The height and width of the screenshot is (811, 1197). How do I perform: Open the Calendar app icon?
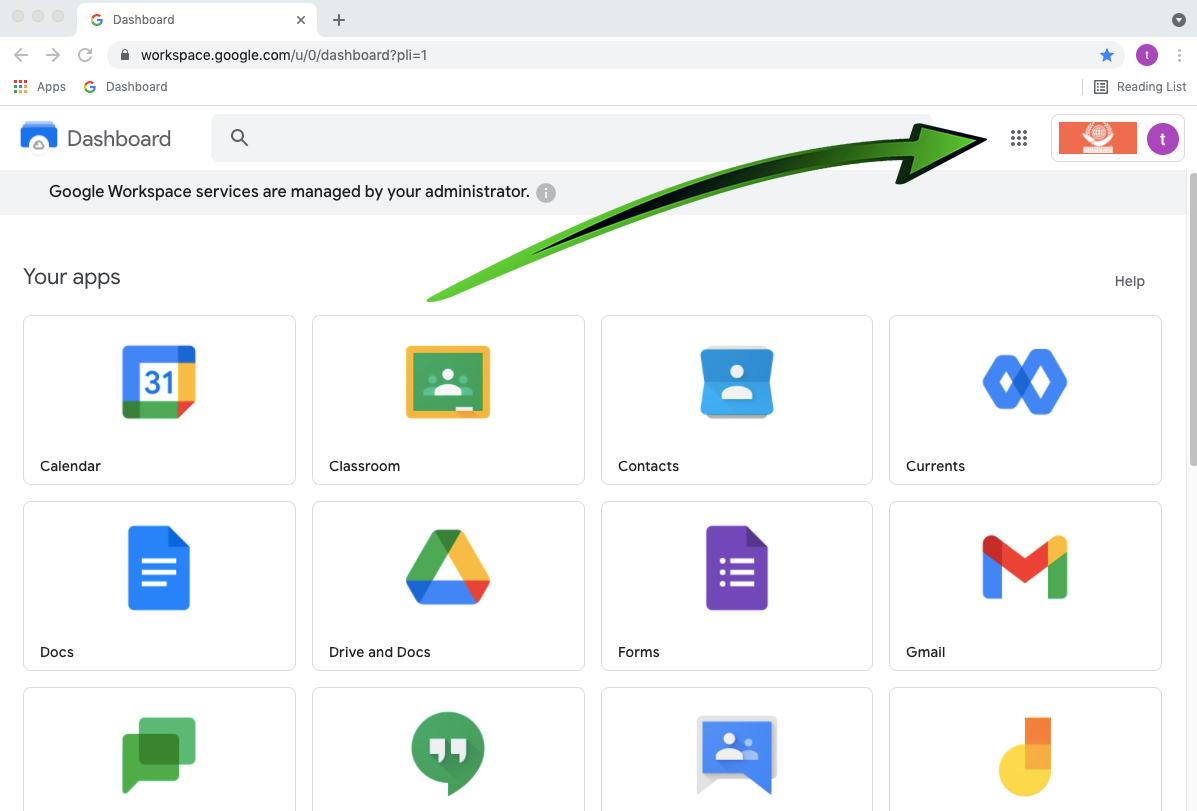pos(159,382)
